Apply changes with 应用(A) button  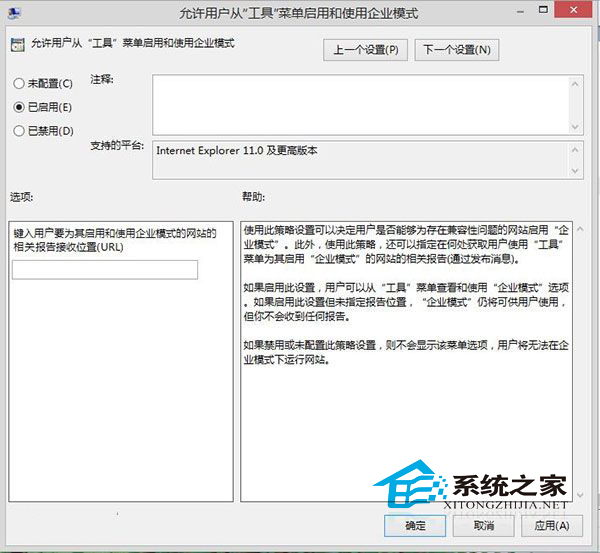pos(552,525)
